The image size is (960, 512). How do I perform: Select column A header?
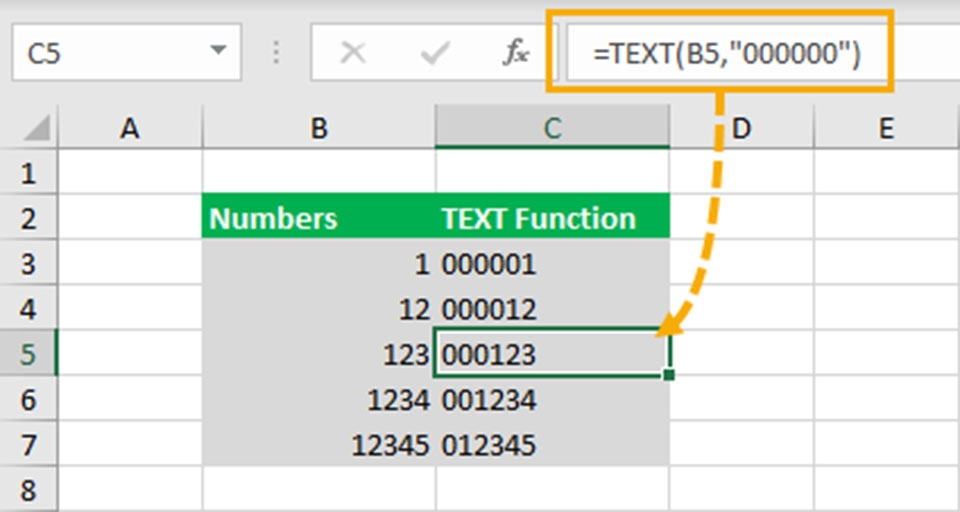pyautogui.click(x=130, y=127)
